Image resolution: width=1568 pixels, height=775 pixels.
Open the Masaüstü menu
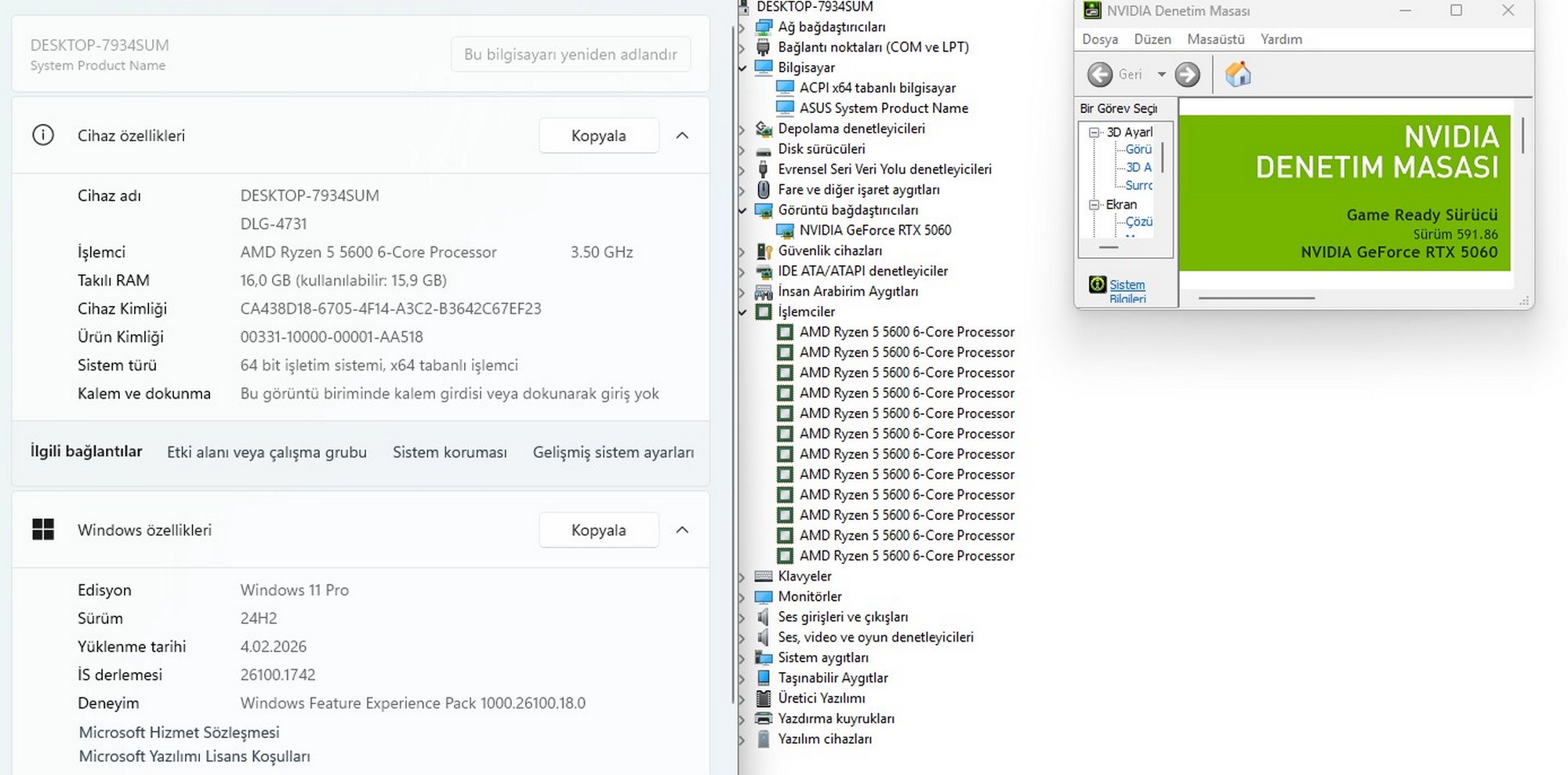point(1215,39)
